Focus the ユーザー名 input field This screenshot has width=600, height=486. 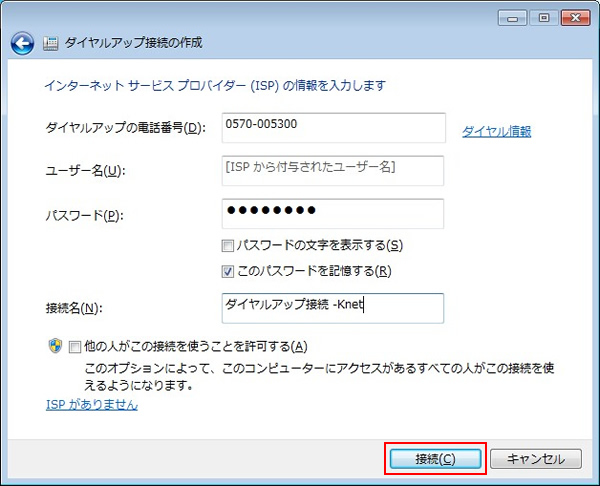coord(333,171)
